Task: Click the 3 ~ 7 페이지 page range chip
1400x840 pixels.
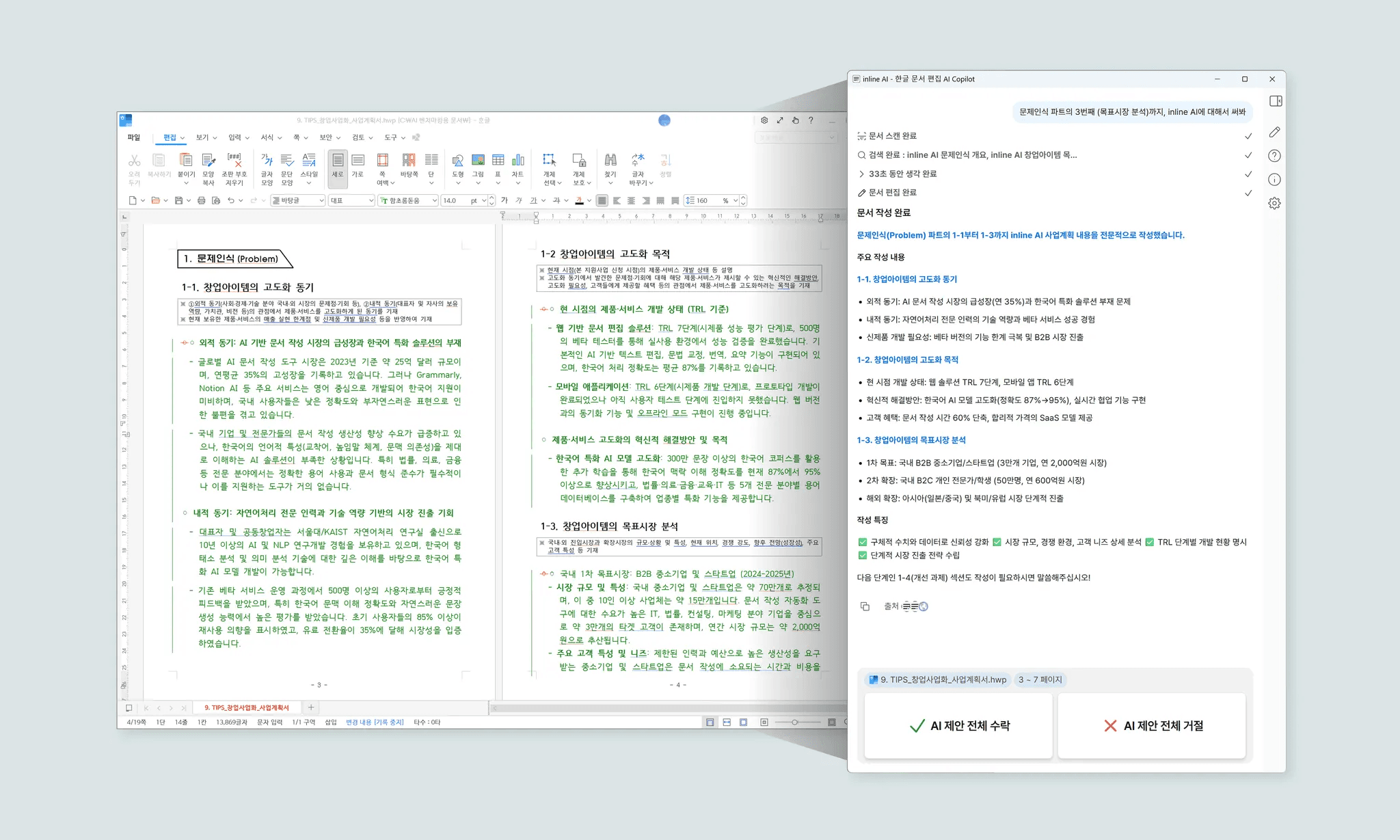Action: pyautogui.click(x=1040, y=679)
